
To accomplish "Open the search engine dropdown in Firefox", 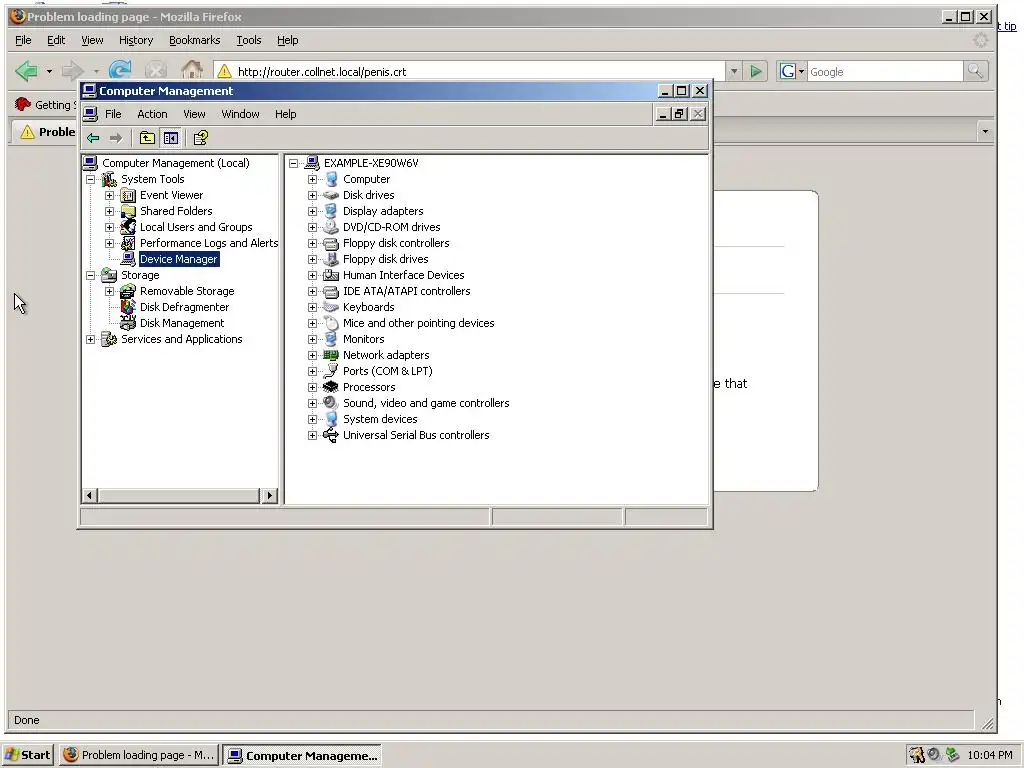I will tap(801, 71).
